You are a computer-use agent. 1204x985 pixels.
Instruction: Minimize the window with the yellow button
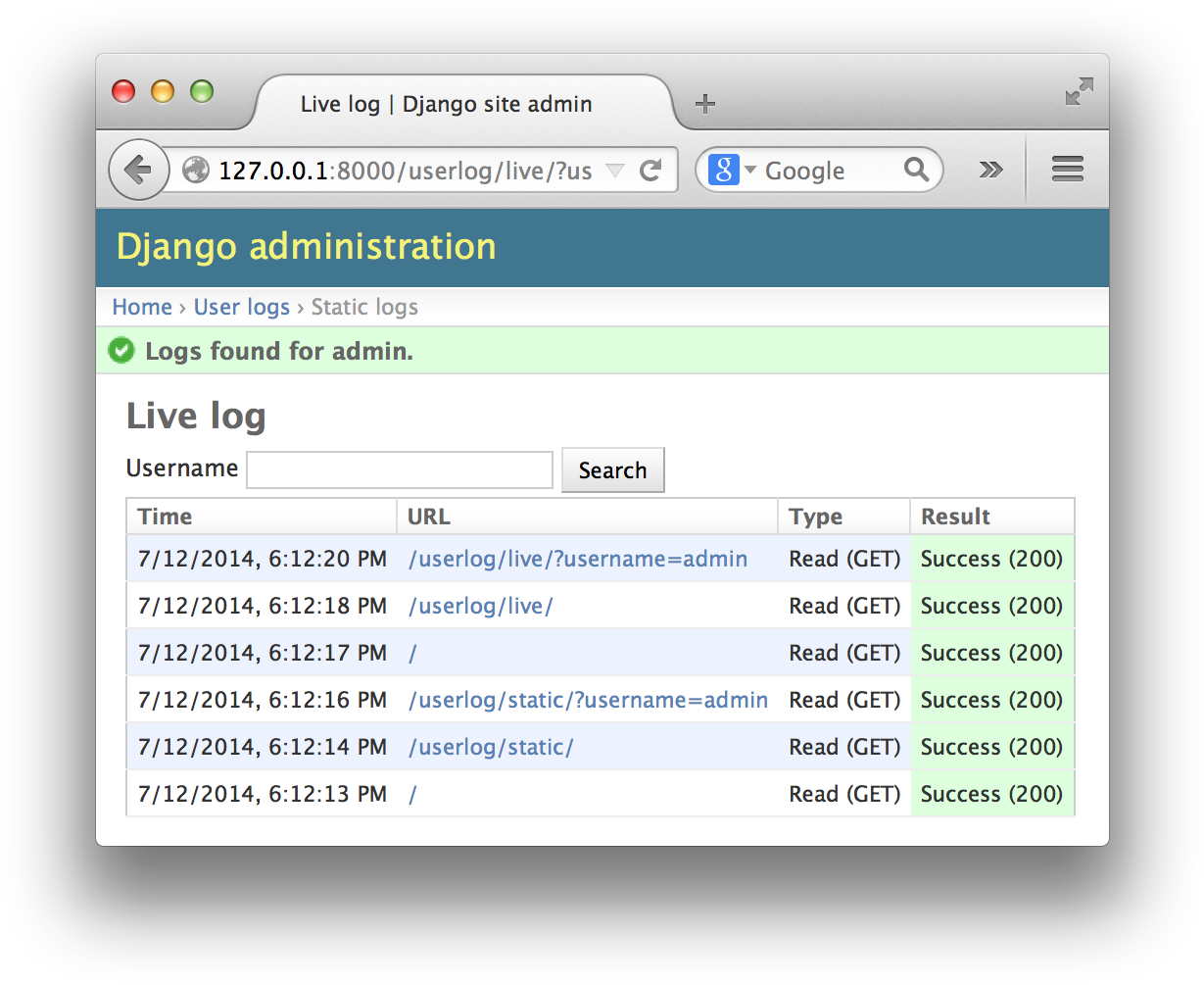pos(163,91)
